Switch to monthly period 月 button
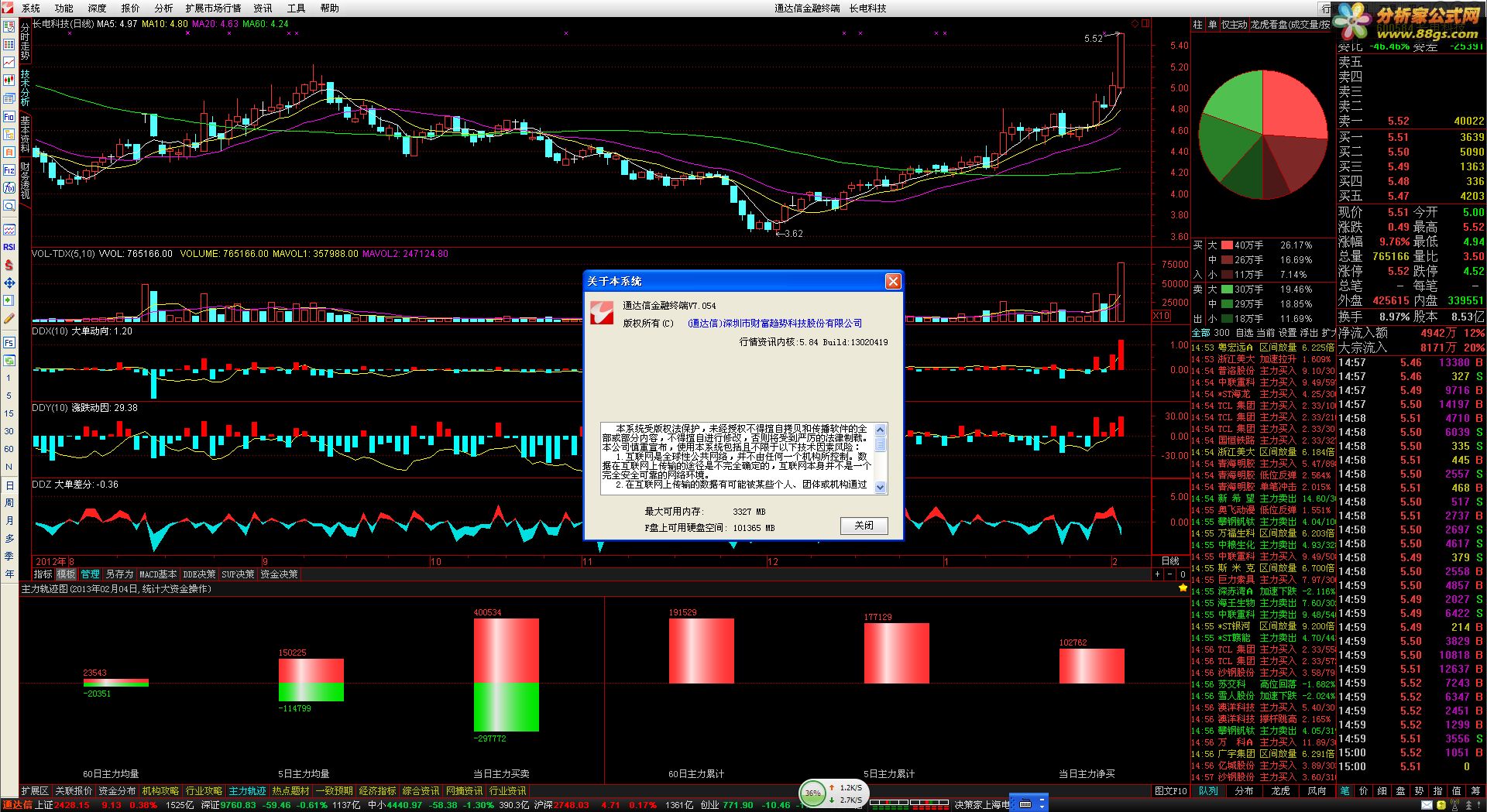Image resolution: width=1487 pixels, height=812 pixels. (x=9, y=521)
